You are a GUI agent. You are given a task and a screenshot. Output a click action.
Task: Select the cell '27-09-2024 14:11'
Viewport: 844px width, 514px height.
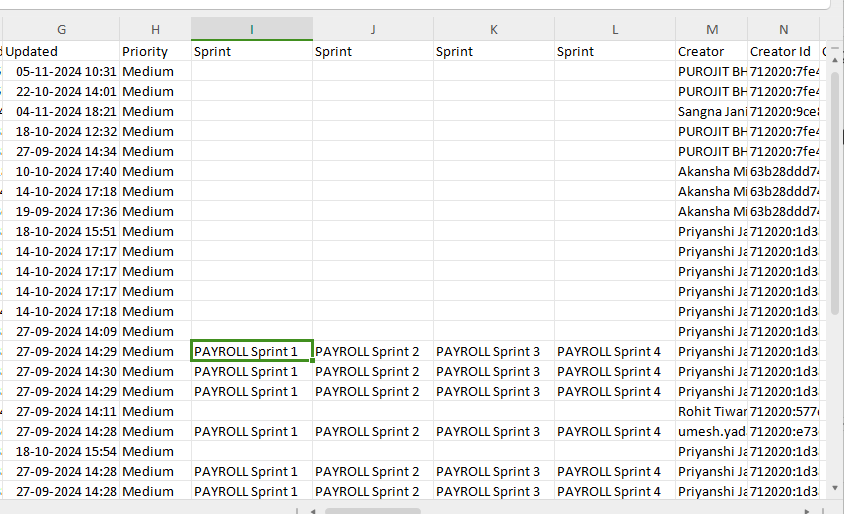point(61,412)
